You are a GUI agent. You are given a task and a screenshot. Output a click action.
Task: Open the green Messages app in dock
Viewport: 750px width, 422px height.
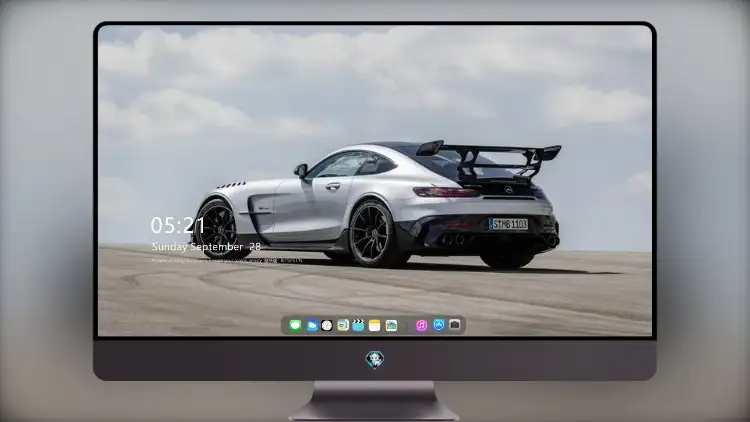[x=295, y=326]
